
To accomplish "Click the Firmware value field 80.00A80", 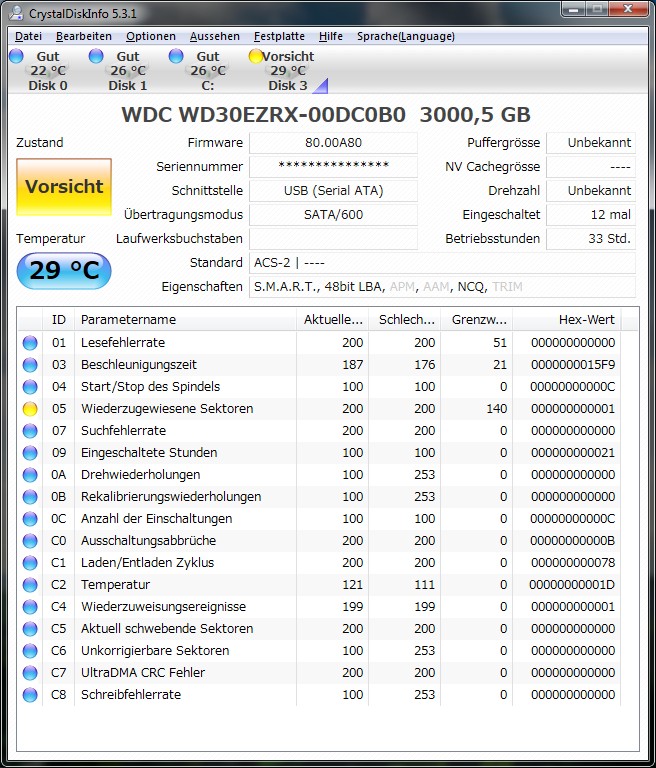I will (333, 143).
